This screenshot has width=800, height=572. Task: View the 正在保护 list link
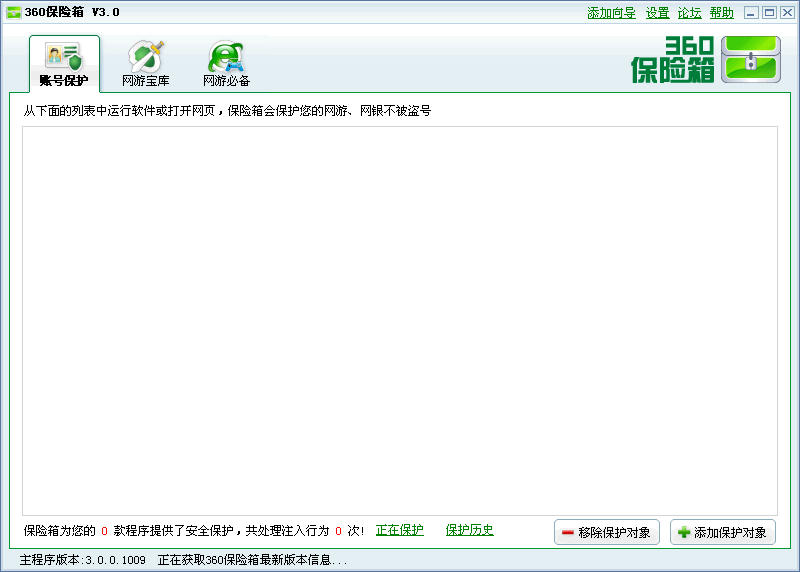(x=399, y=531)
